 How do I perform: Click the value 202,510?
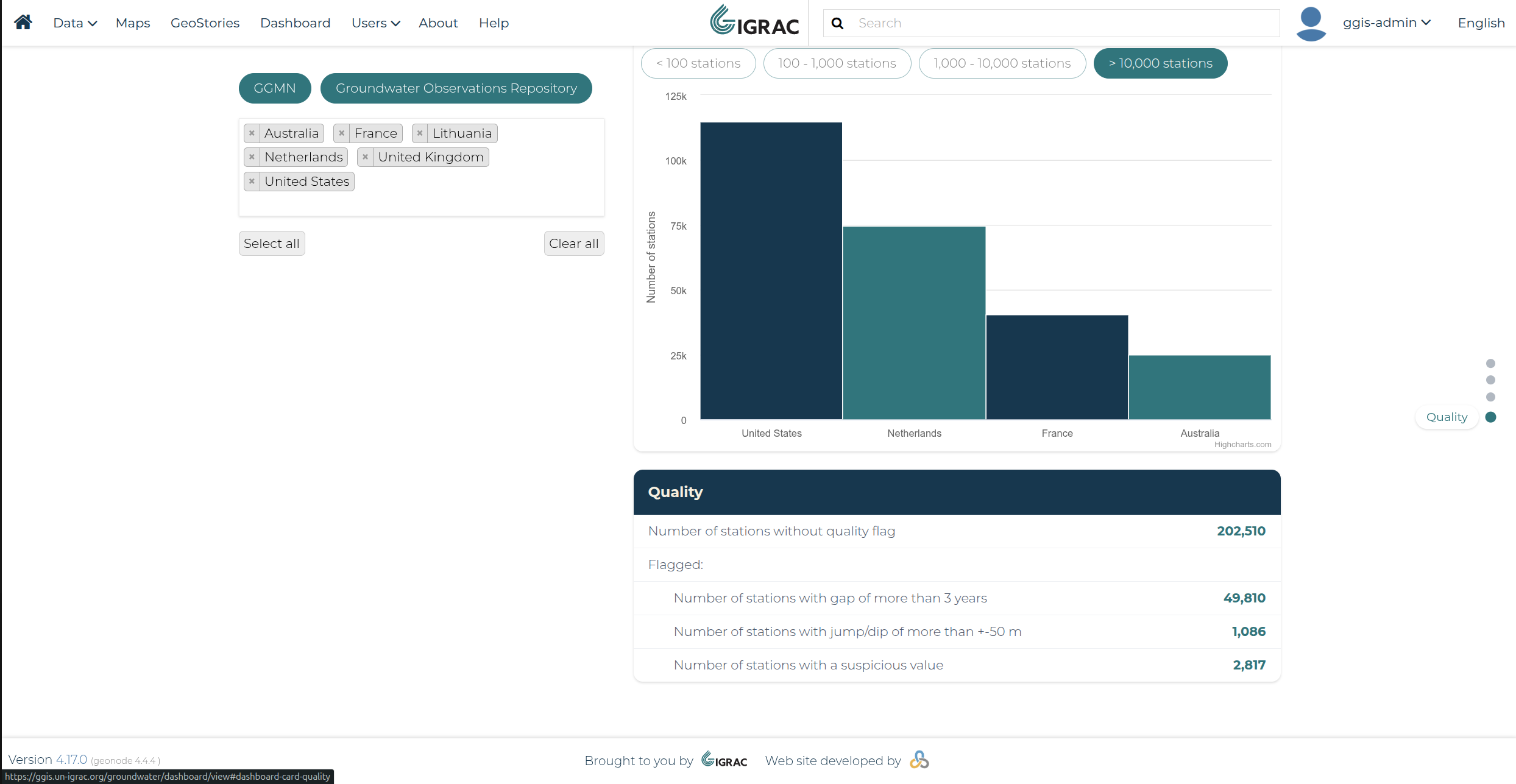(x=1241, y=531)
